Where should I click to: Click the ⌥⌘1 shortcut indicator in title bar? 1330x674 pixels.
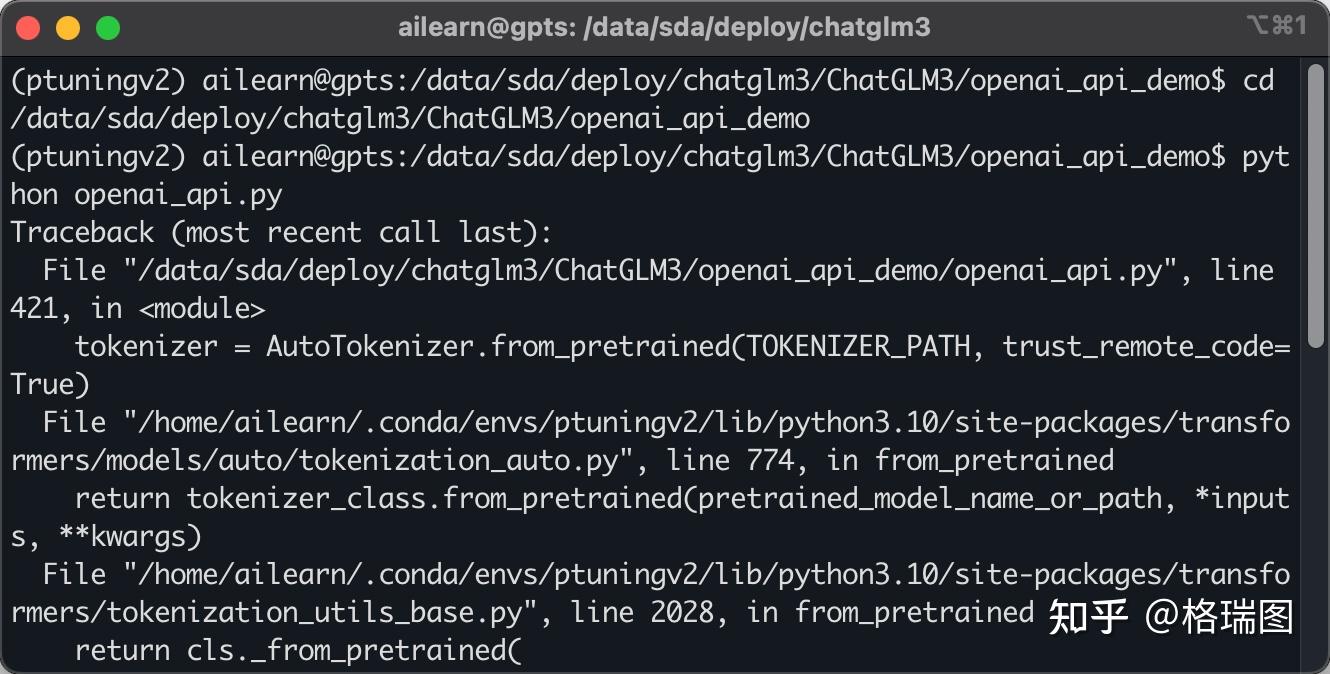[x=1277, y=27]
